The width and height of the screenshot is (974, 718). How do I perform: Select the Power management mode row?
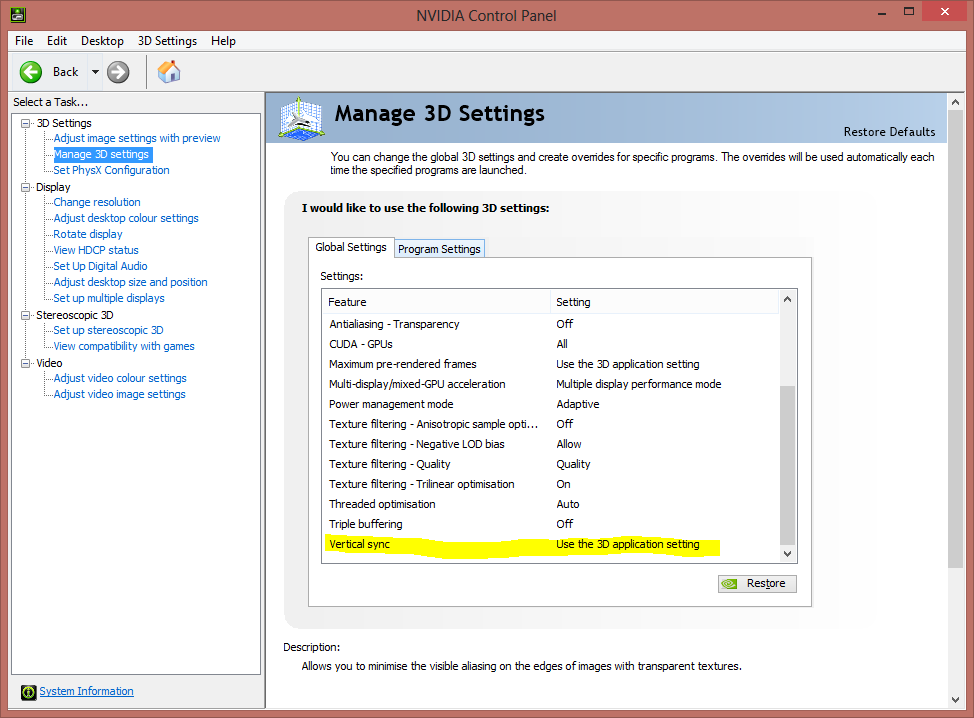[551, 404]
